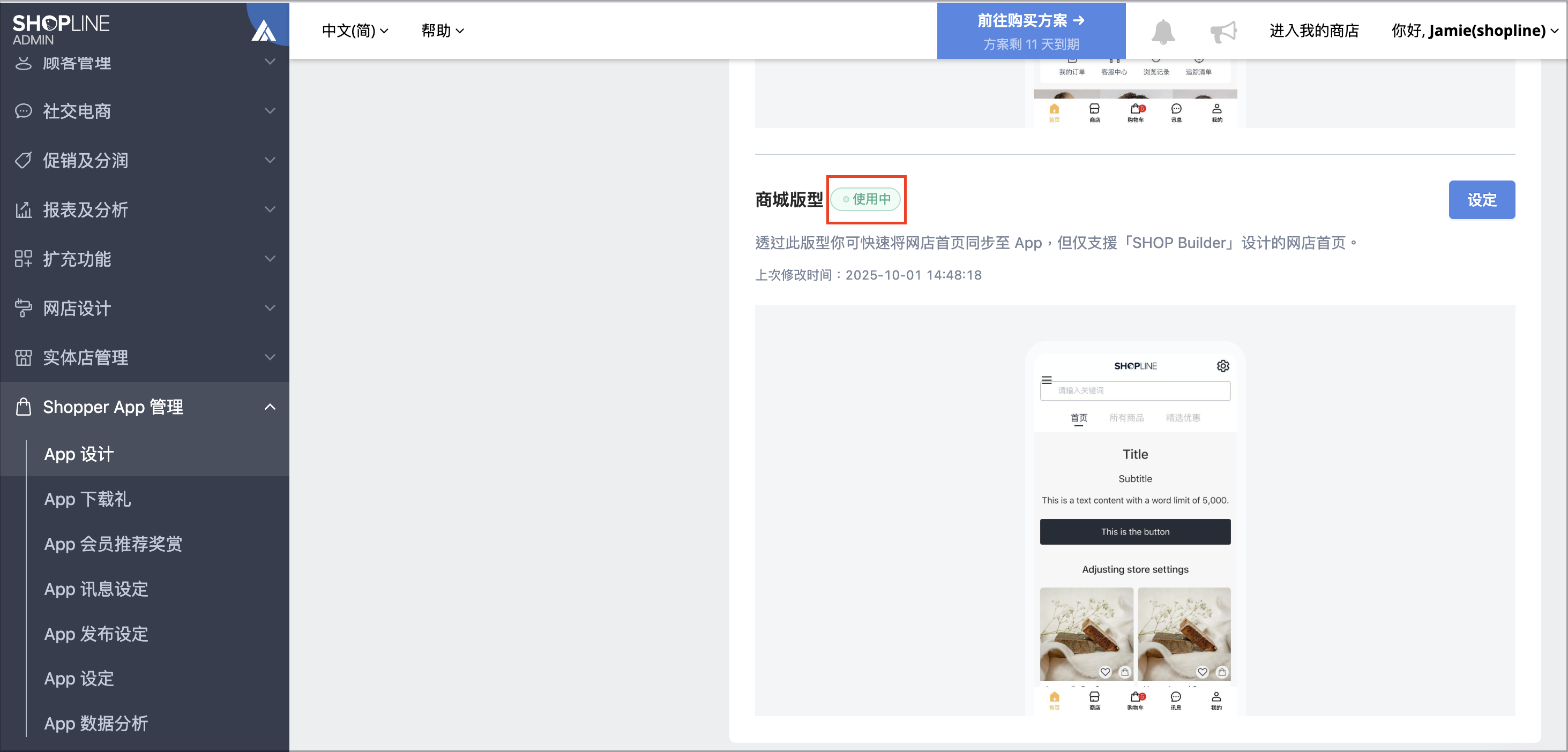The image size is (1568, 752).
Task: Expand the 网店设计 menu section
Action: pyautogui.click(x=270, y=309)
